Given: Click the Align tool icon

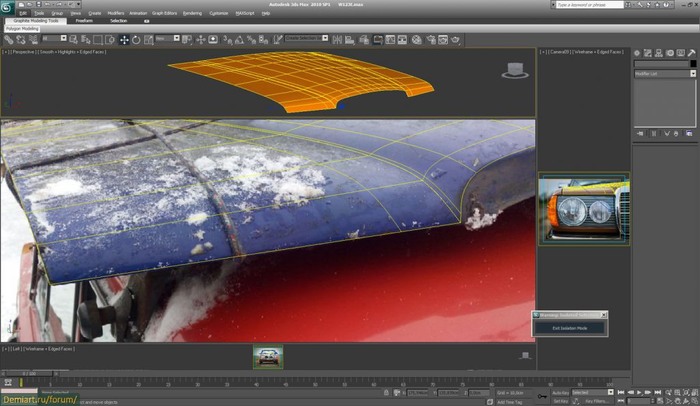Looking at the screenshot, I should click(350, 40).
